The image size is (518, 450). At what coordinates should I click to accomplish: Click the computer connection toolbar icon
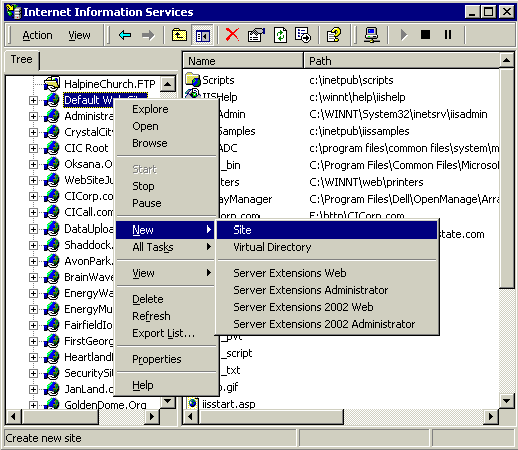[x=372, y=35]
